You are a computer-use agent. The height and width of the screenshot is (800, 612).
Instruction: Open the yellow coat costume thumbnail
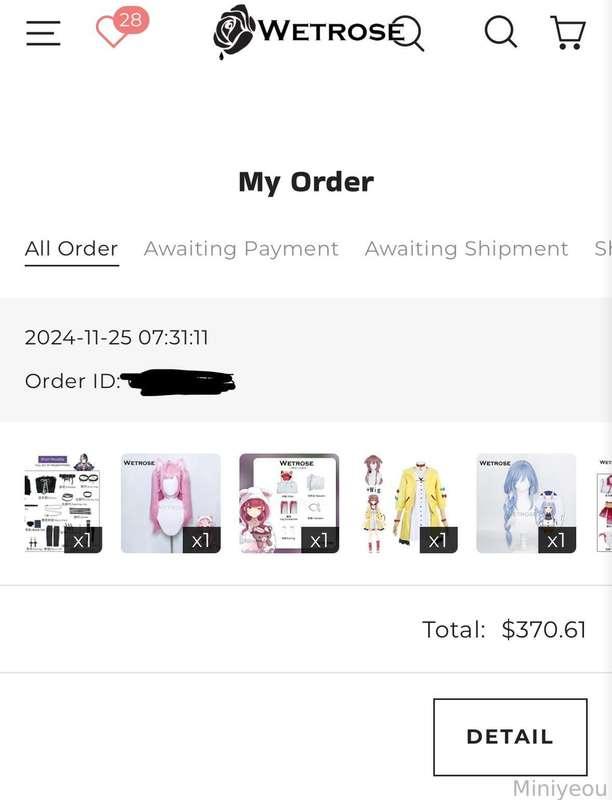(x=407, y=503)
